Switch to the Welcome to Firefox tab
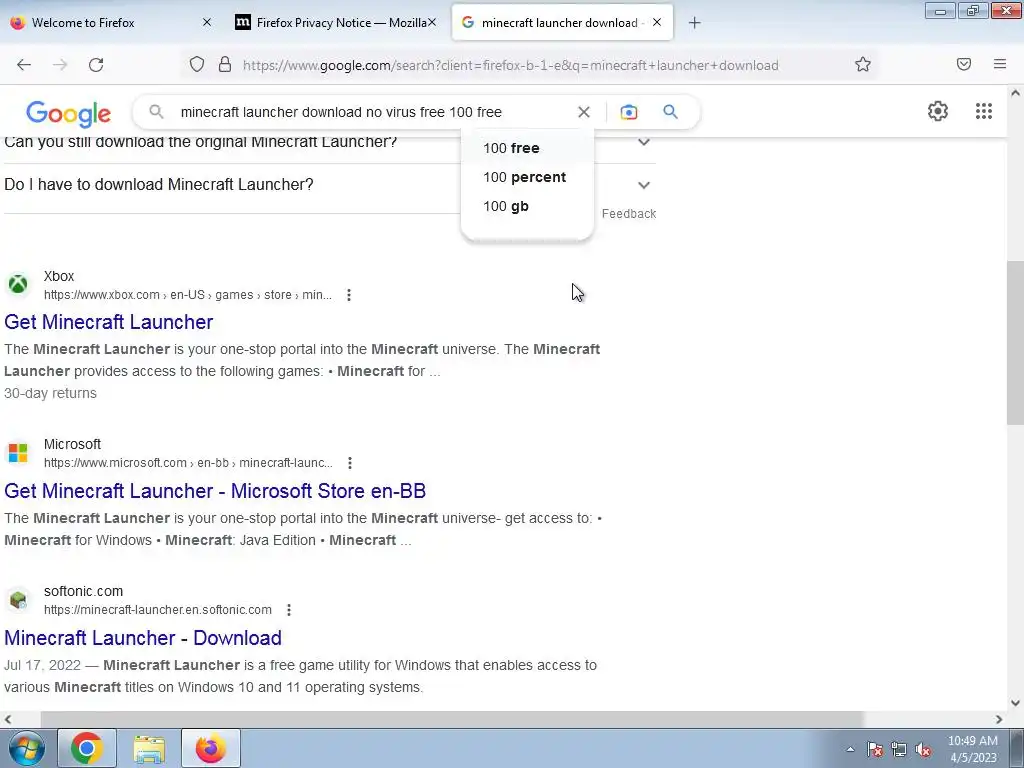The height and width of the screenshot is (768, 1024). pyautogui.click(x=111, y=22)
